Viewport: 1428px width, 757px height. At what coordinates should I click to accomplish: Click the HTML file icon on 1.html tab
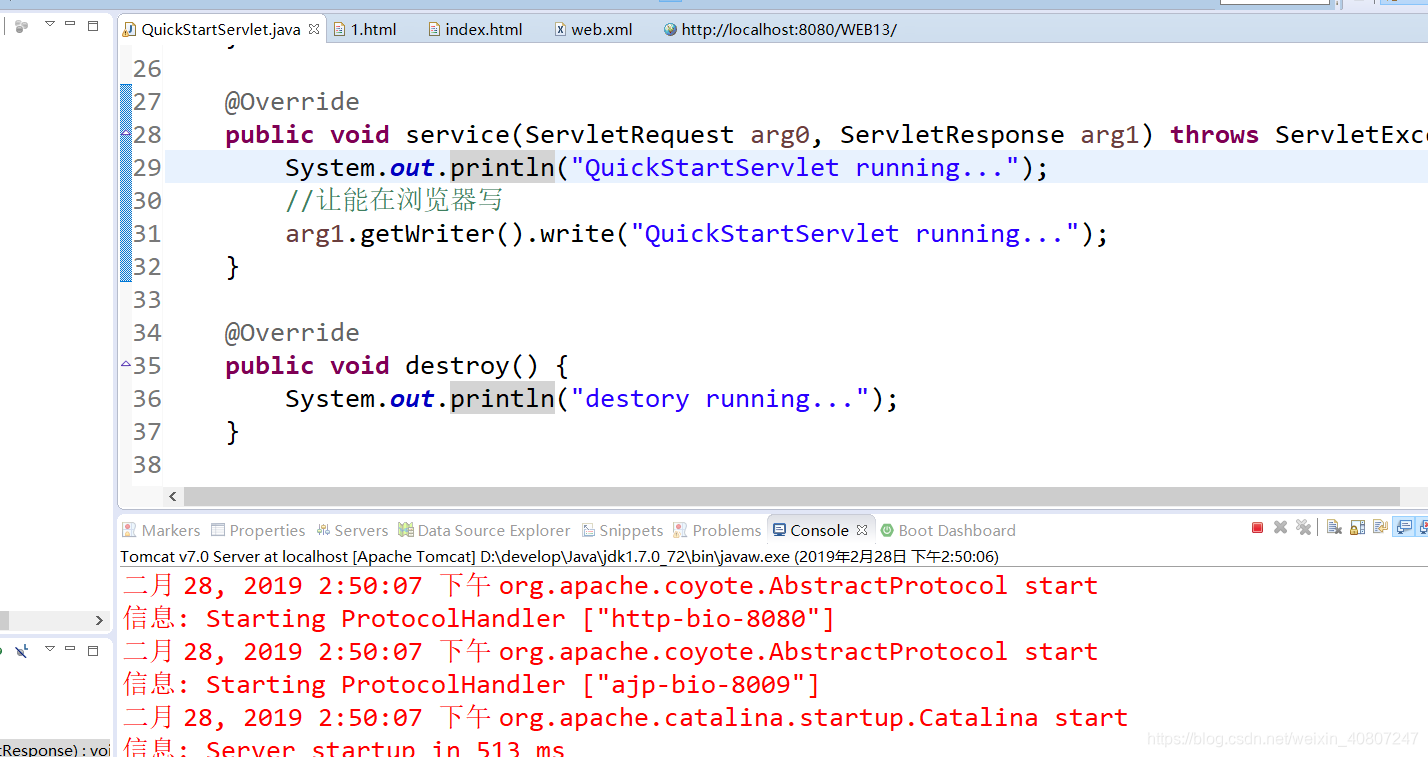[339, 29]
